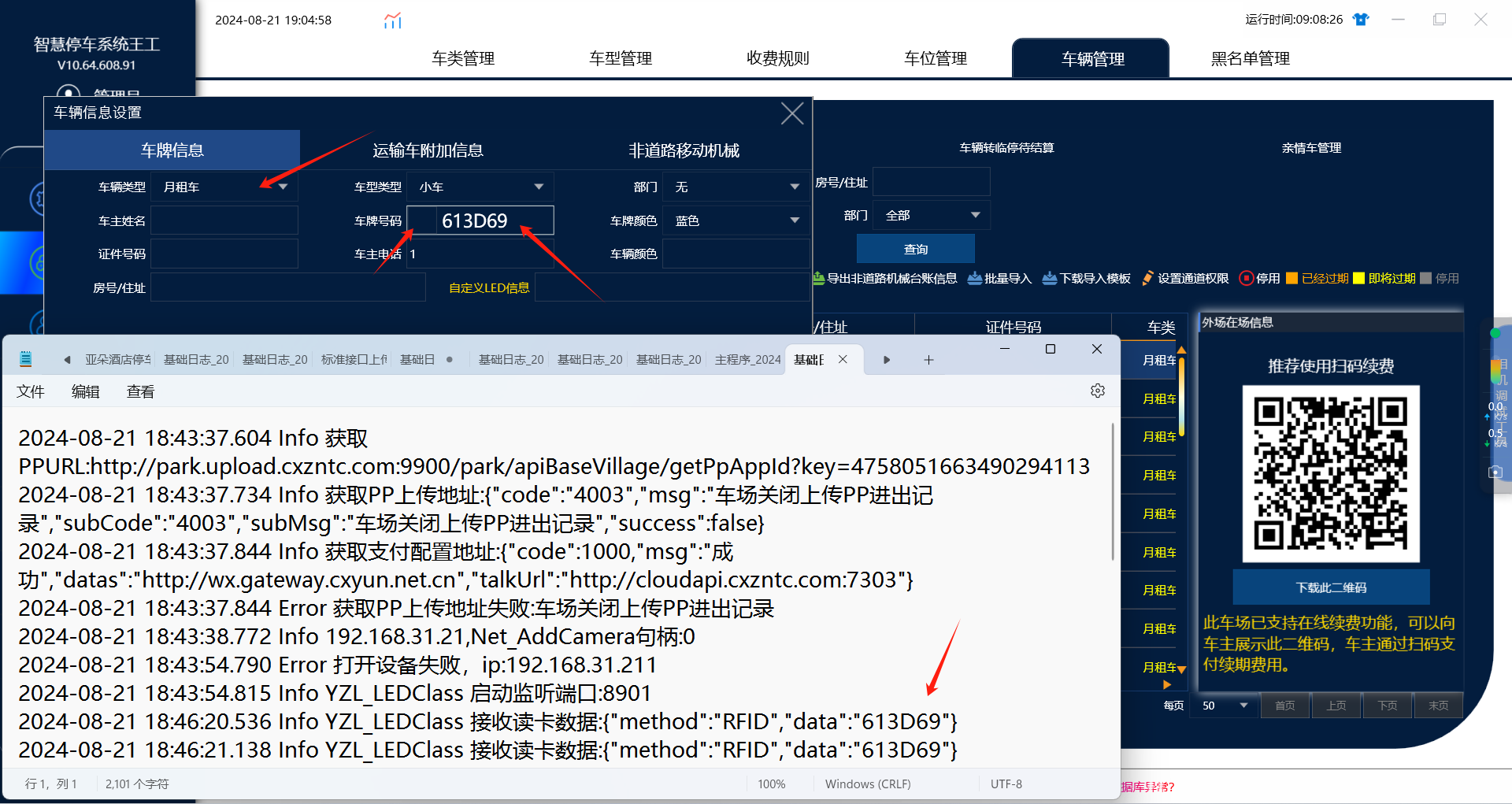
Task: Open 亲情车管理 section
Action: click(1311, 147)
